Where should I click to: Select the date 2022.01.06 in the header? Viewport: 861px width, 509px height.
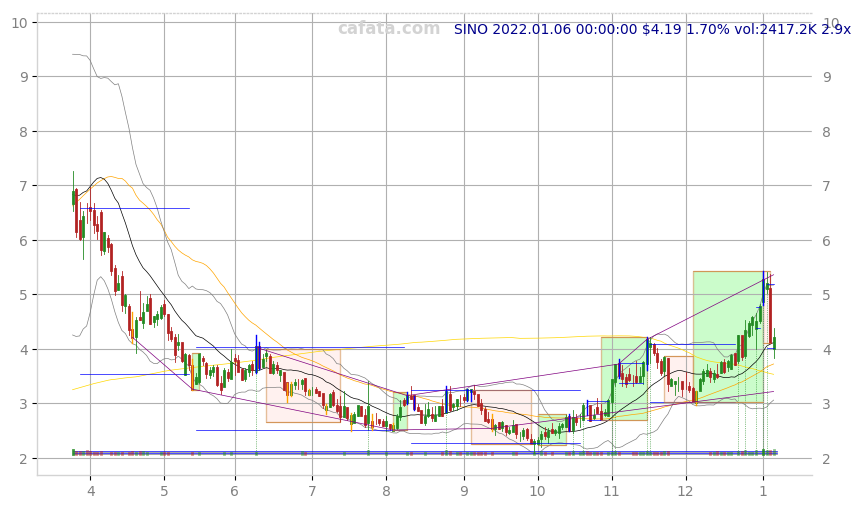532,29
